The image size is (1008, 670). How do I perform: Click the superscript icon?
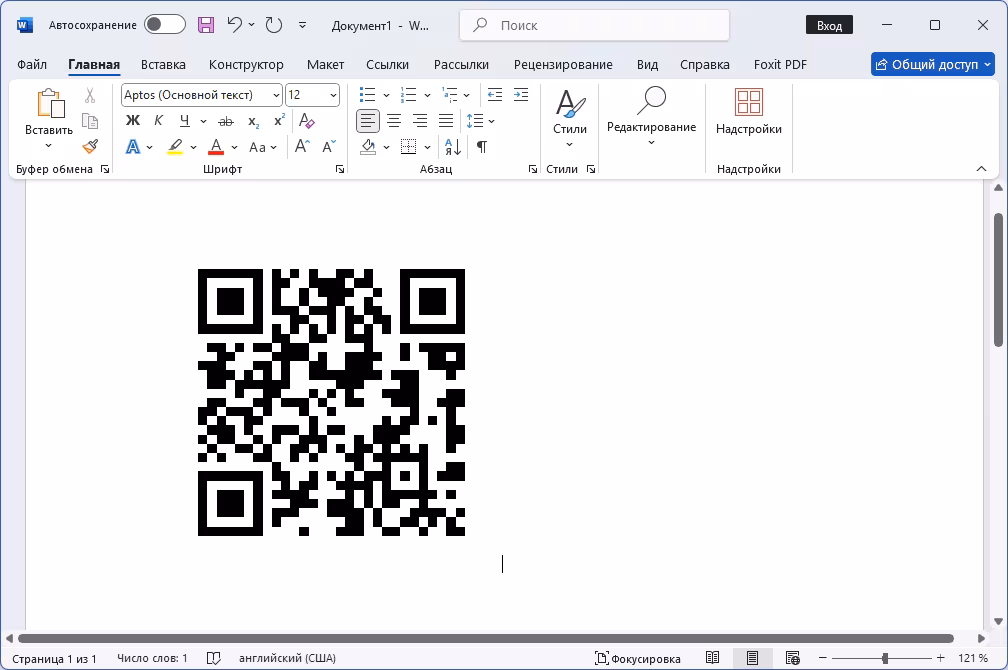[279, 119]
